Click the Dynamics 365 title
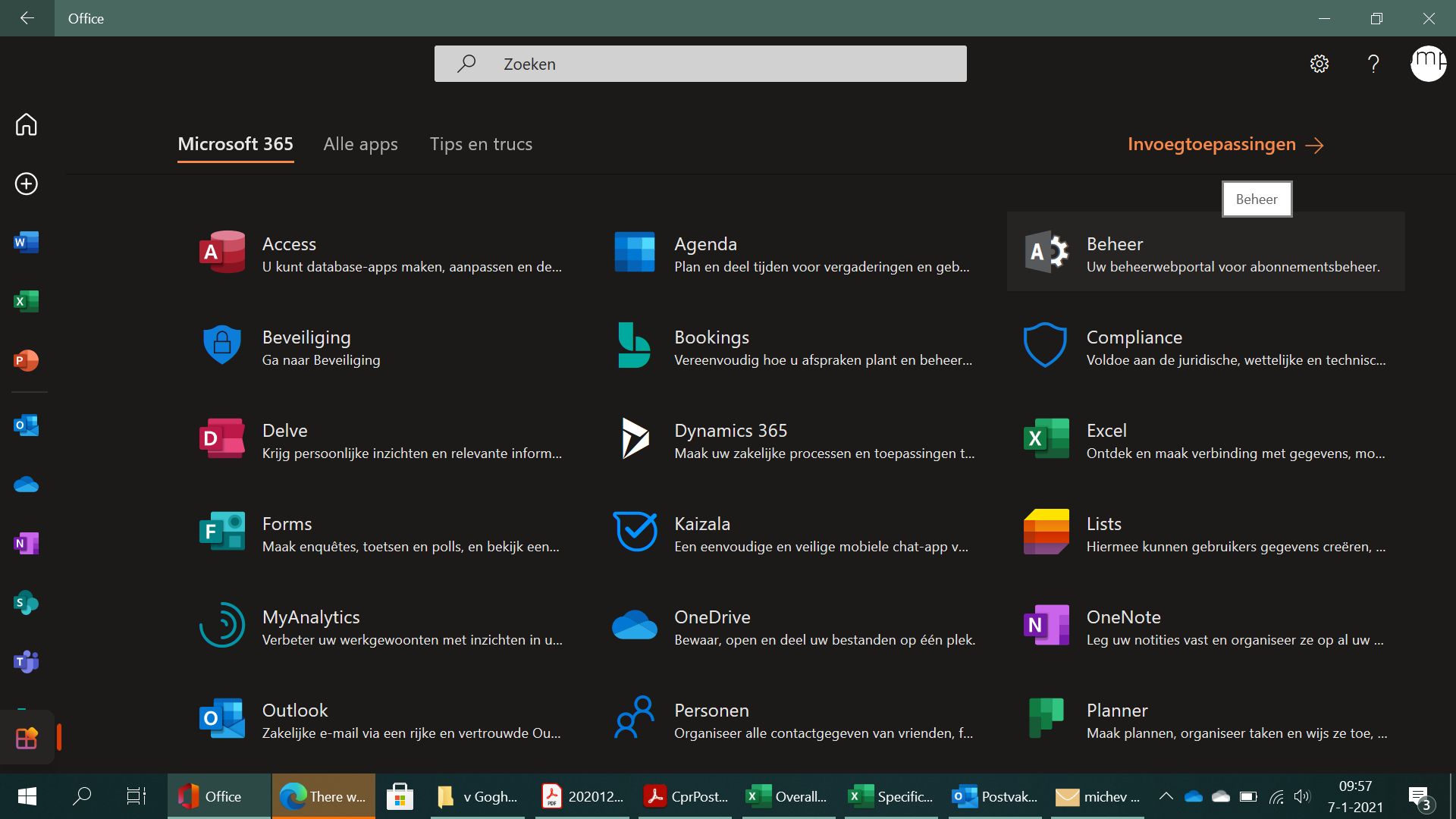 coord(730,431)
